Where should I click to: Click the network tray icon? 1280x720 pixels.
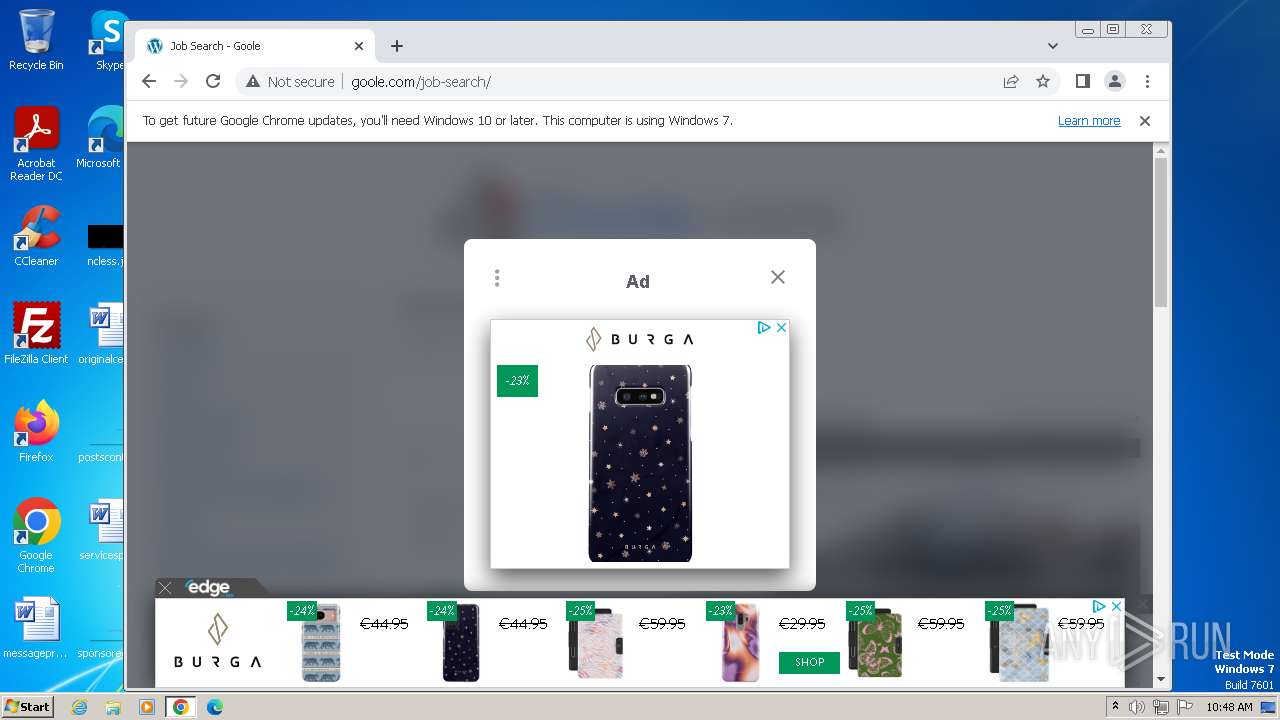(x=1161, y=707)
